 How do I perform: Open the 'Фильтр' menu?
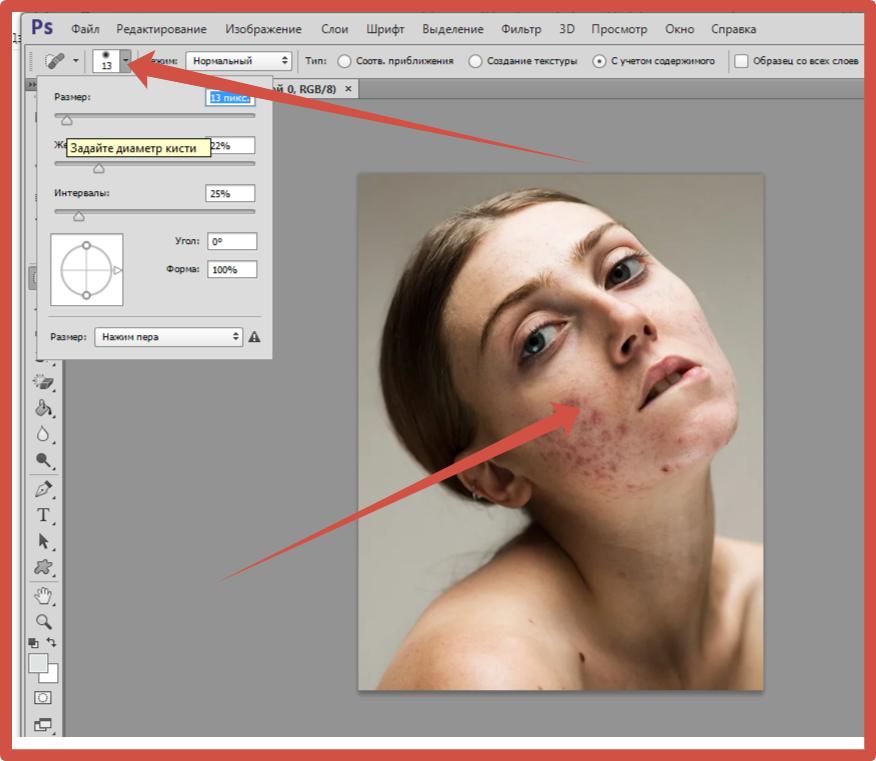pos(520,29)
